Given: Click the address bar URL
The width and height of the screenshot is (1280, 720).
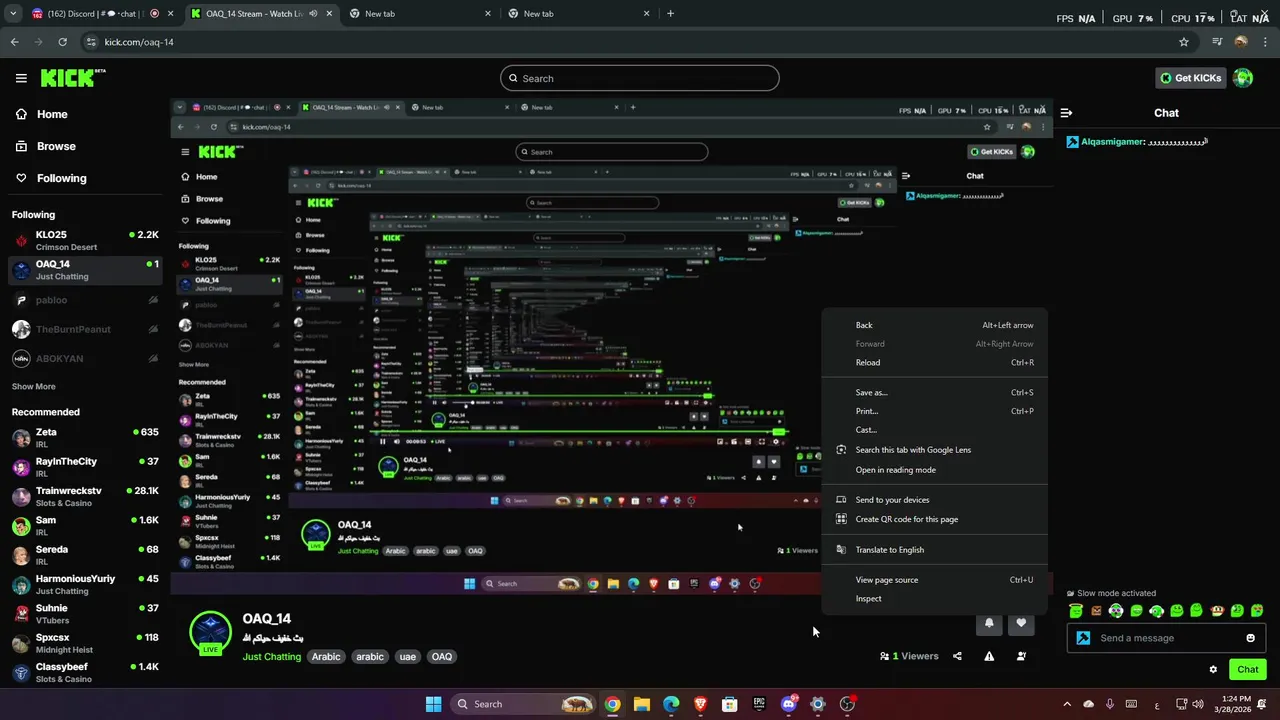Looking at the screenshot, I should click(x=139, y=42).
